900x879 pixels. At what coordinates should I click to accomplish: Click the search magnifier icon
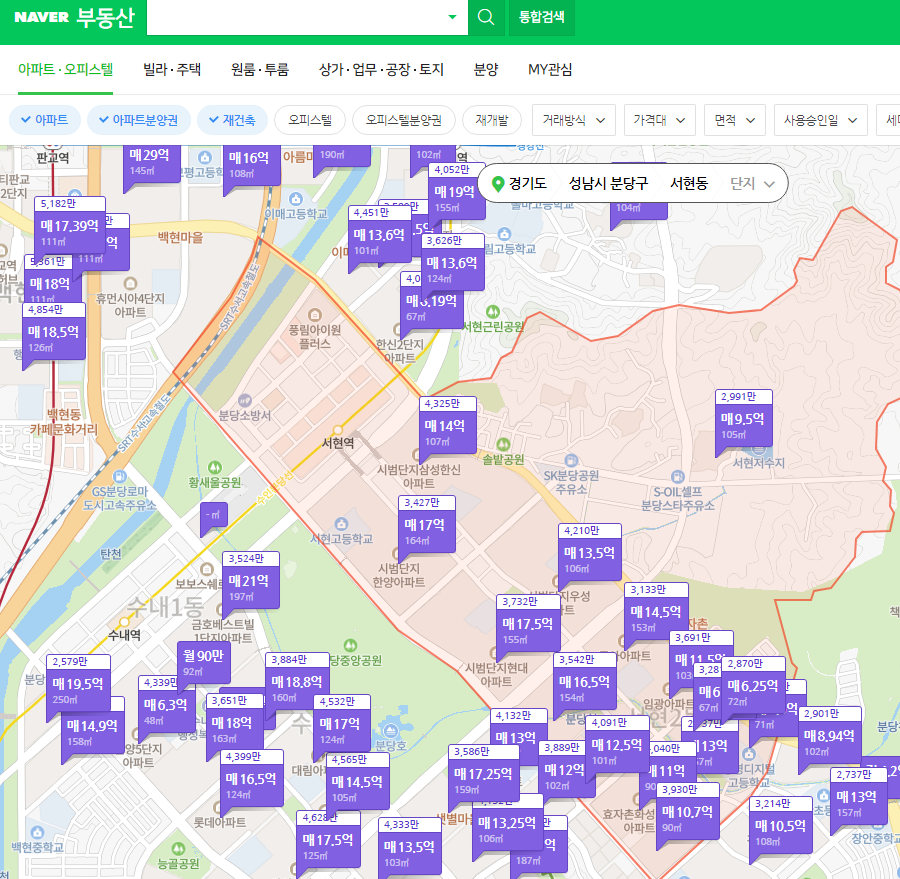(486, 17)
